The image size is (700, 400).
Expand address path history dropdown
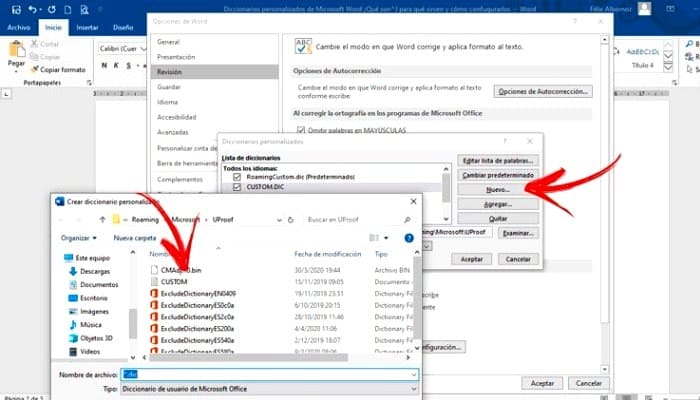pos(279,220)
